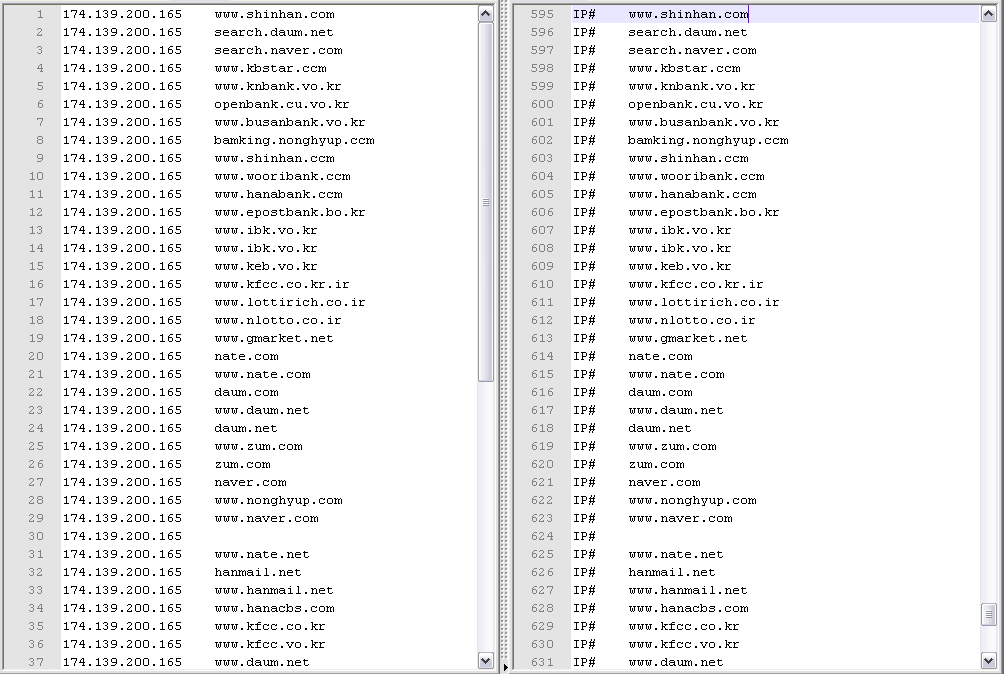Click the IP 174.139.200.165 on line 30

pyautogui.click(x=122, y=536)
